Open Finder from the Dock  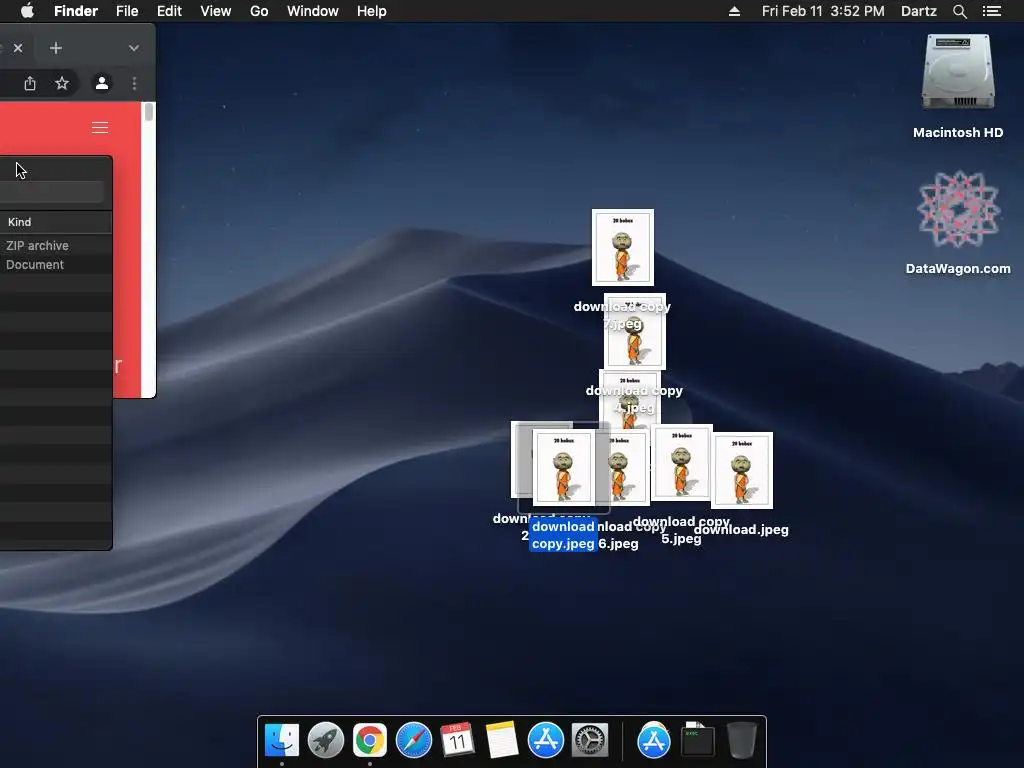(281, 741)
